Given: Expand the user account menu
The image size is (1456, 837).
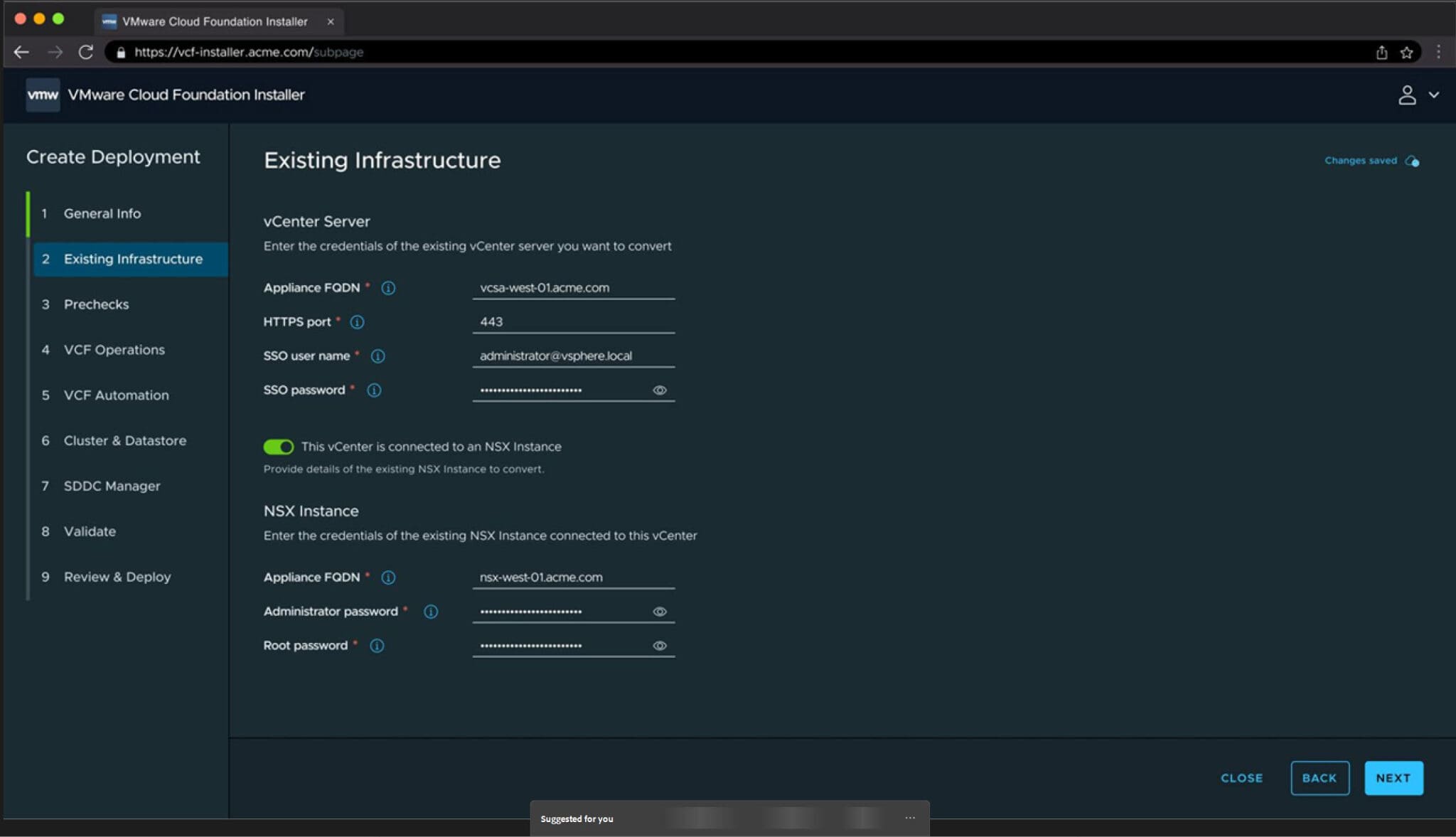Looking at the screenshot, I should (x=1418, y=94).
